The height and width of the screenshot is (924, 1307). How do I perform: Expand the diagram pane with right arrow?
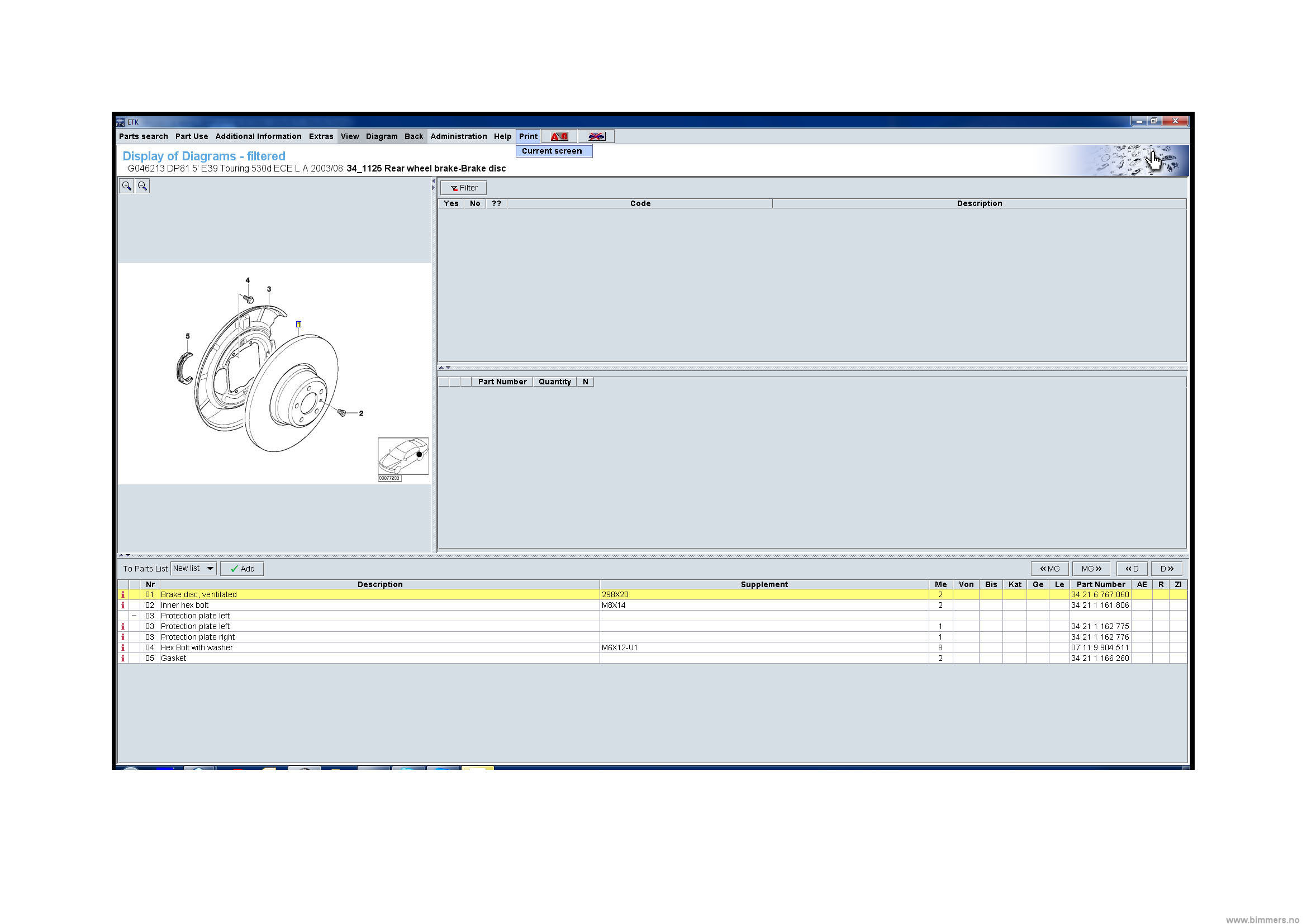434,188
